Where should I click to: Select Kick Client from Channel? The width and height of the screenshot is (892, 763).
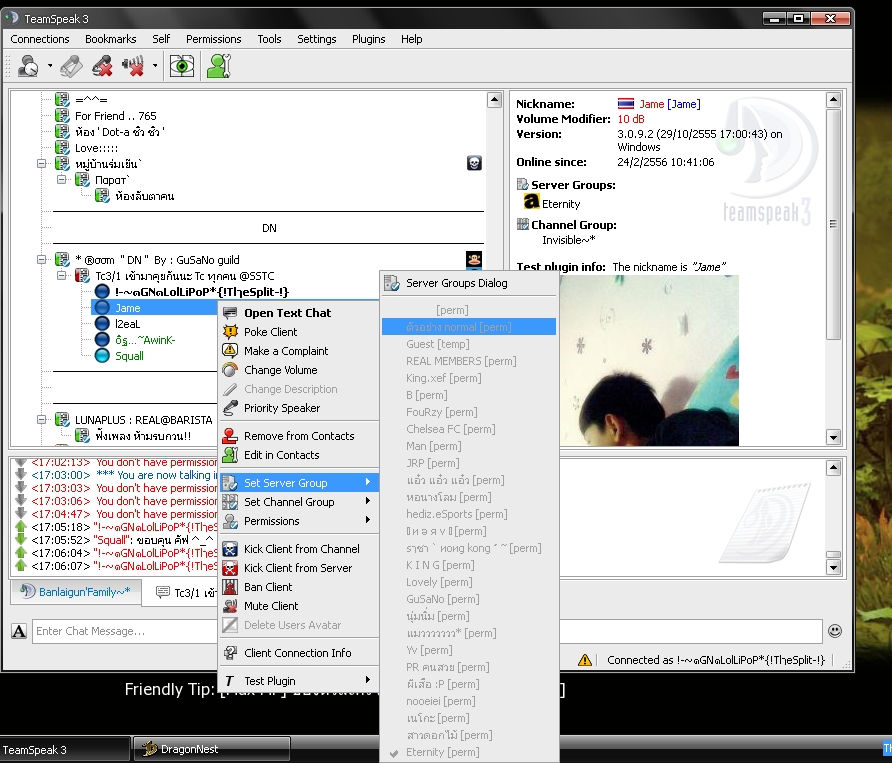click(x=299, y=549)
